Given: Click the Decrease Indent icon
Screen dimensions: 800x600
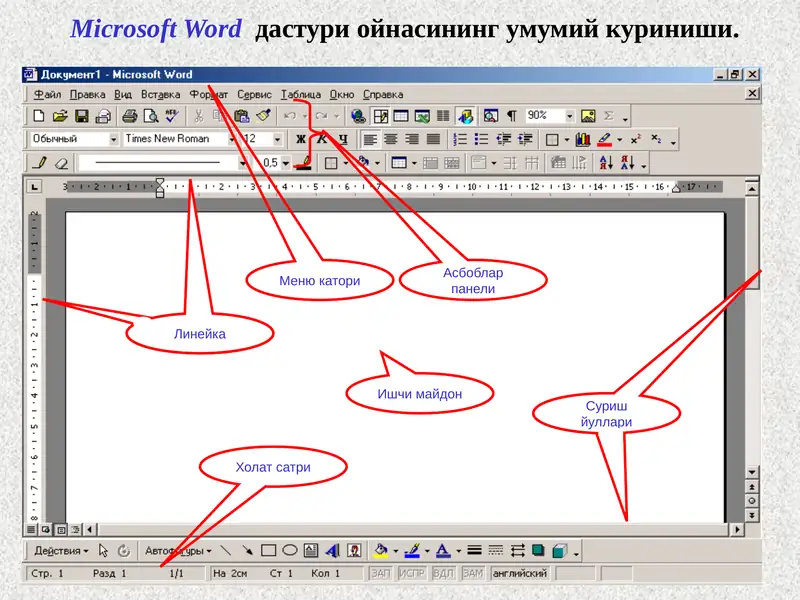Looking at the screenshot, I should (504, 139).
